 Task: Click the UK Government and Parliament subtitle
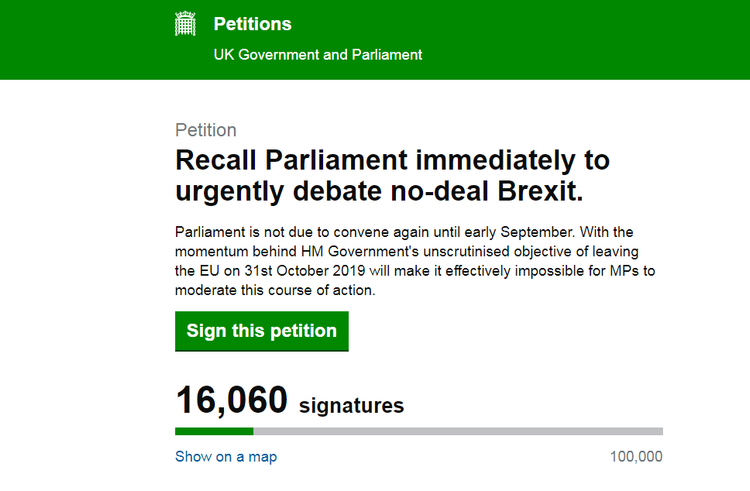click(x=318, y=55)
